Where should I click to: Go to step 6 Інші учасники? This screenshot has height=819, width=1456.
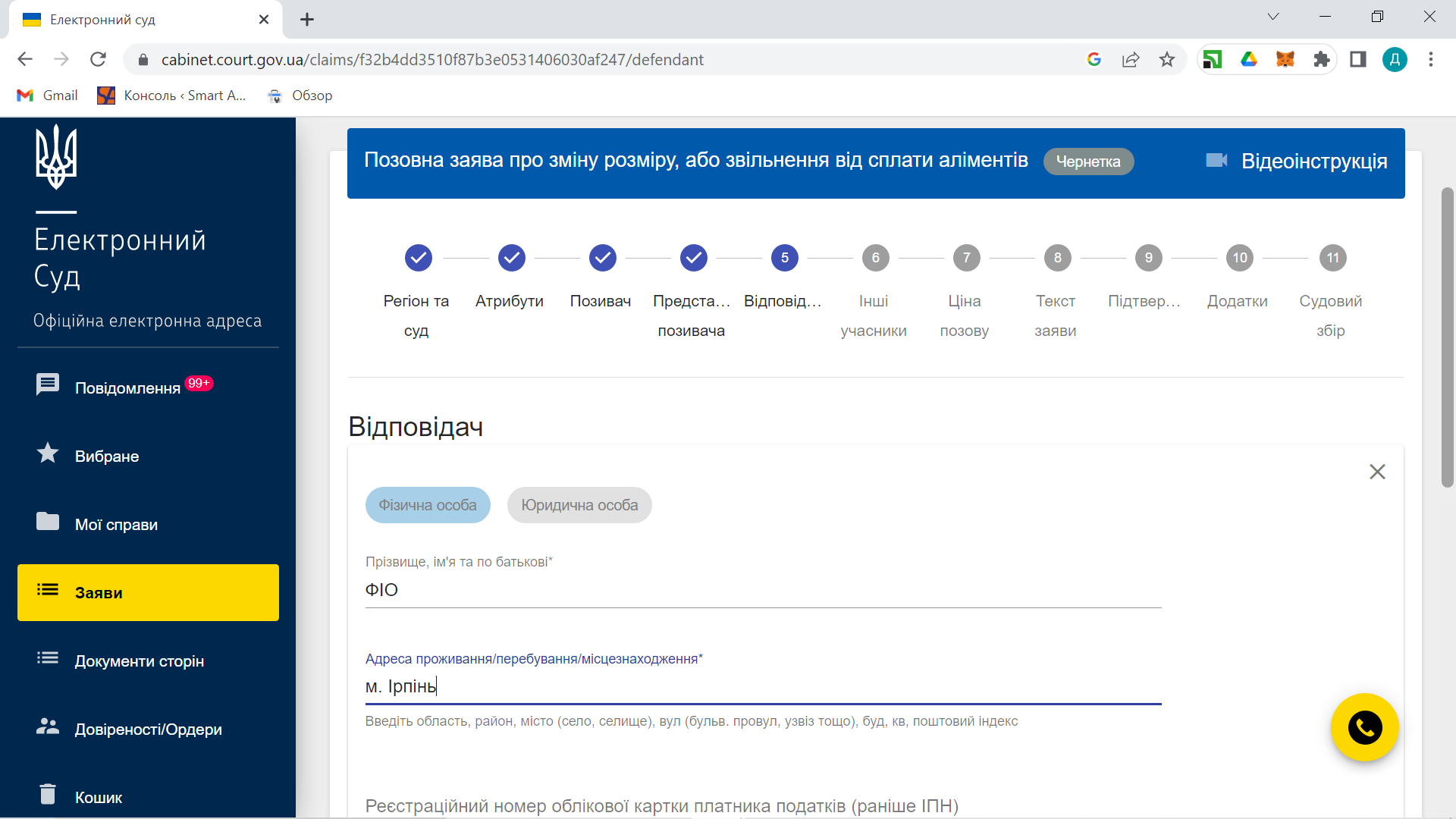[875, 258]
